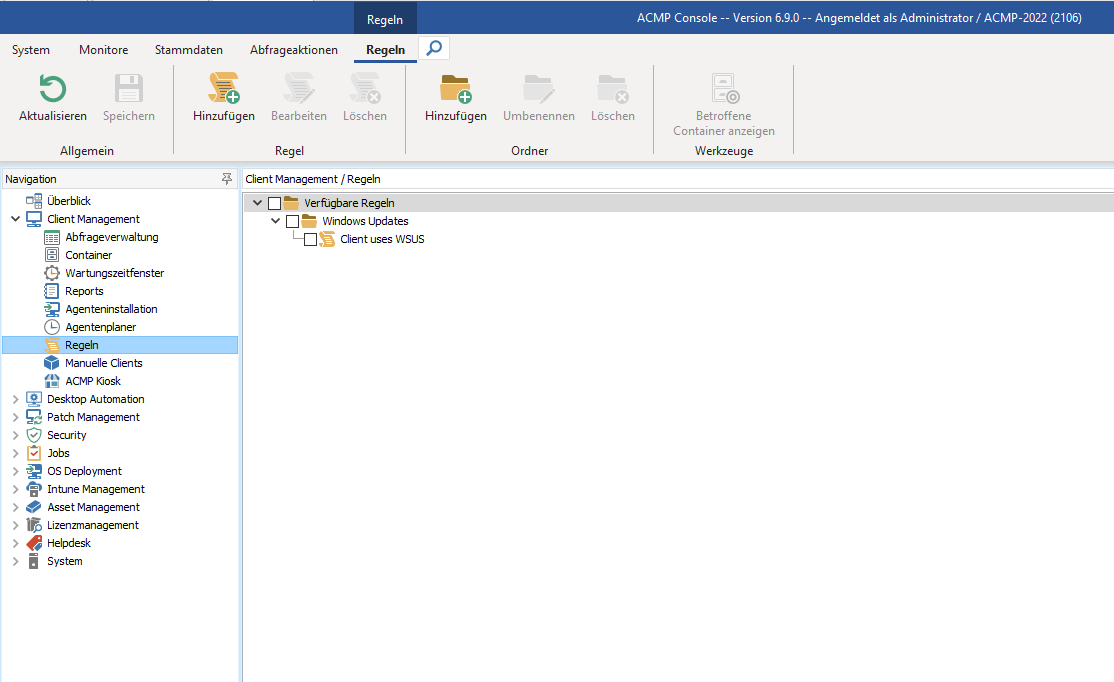Collapse the Windows Updates folder
Screen dimensions: 1114x682
point(276,221)
